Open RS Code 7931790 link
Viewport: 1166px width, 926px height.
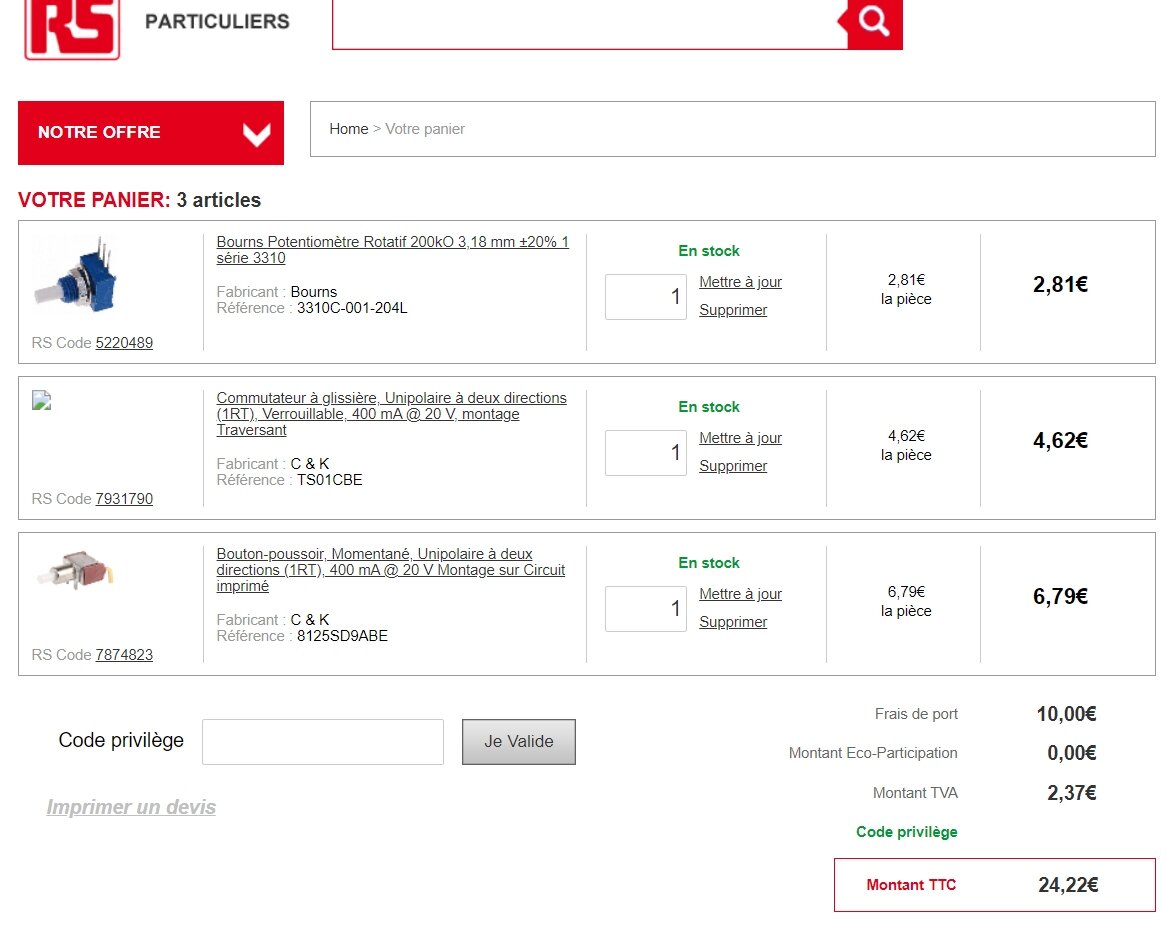coord(124,499)
